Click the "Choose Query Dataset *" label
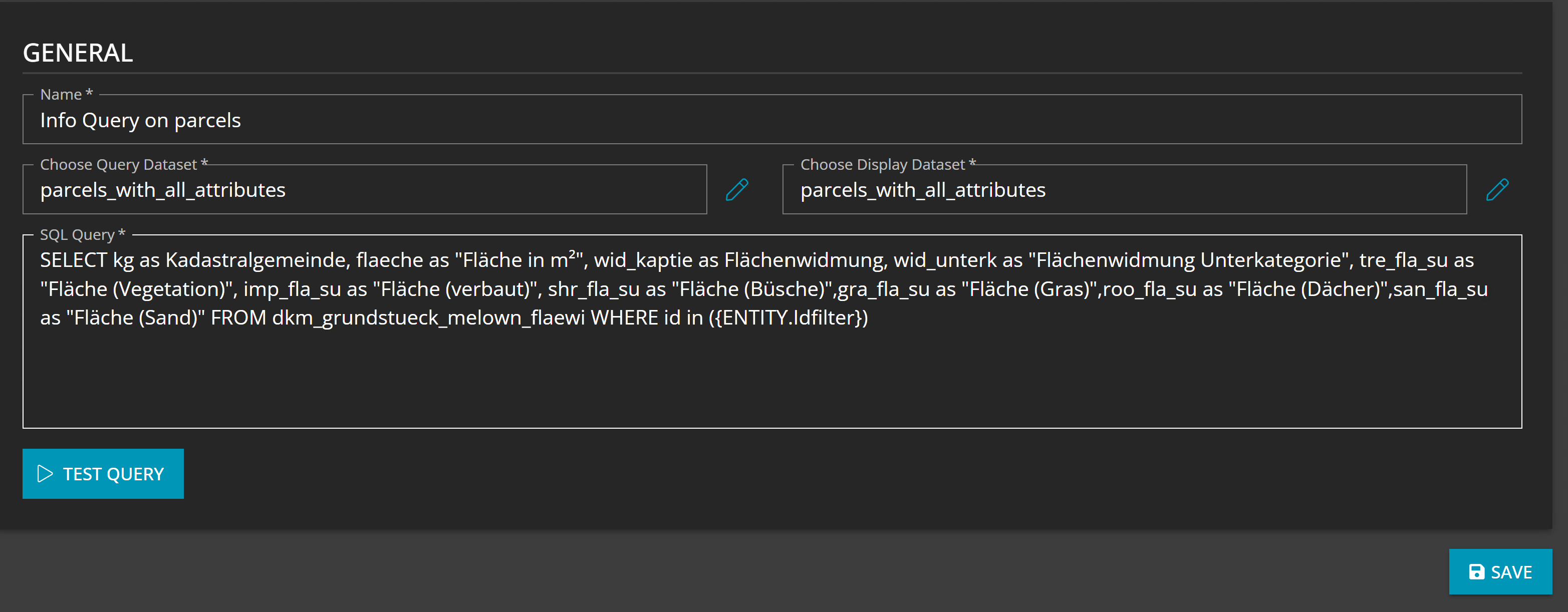1568x612 pixels. (x=124, y=165)
